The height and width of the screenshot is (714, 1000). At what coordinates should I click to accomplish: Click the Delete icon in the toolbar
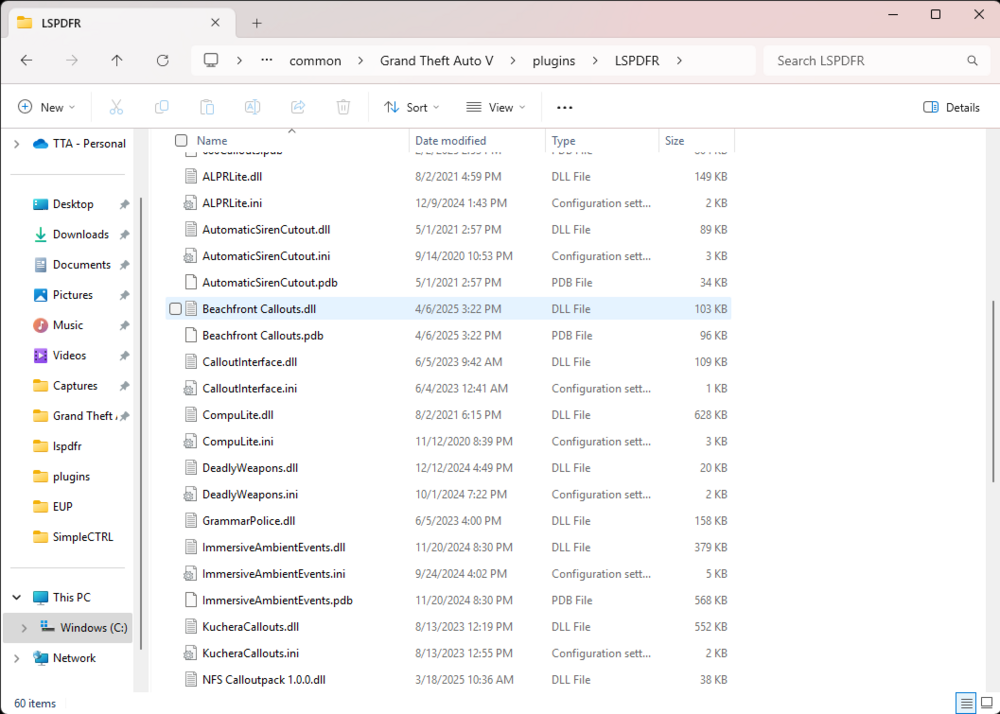pyautogui.click(x=342, y=107)
